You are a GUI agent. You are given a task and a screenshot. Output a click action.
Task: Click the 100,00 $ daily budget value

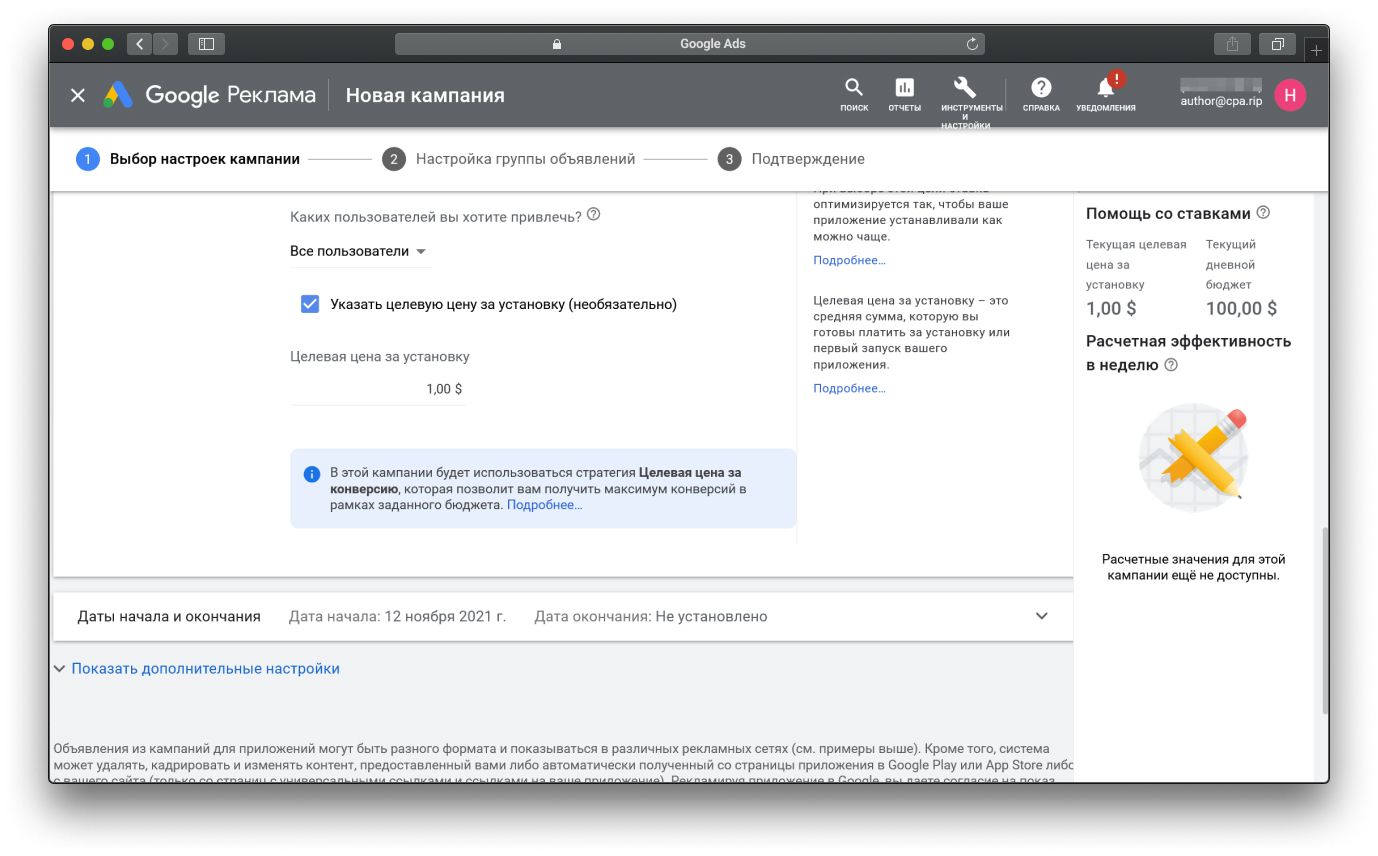pyautogui.click(x=1241, y=308)
